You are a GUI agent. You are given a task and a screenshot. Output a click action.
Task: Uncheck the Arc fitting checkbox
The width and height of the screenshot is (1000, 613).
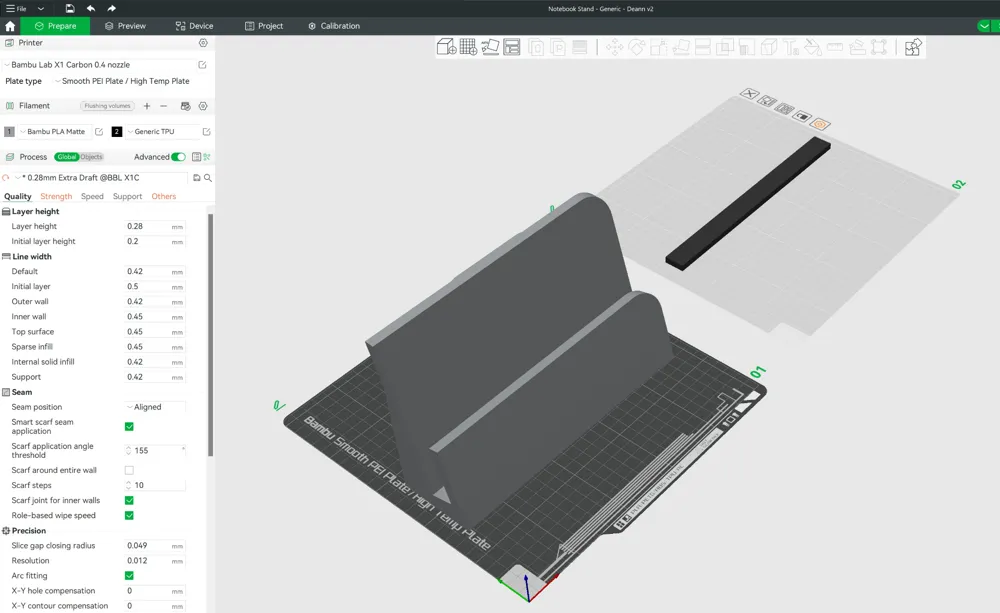point(129,575)
